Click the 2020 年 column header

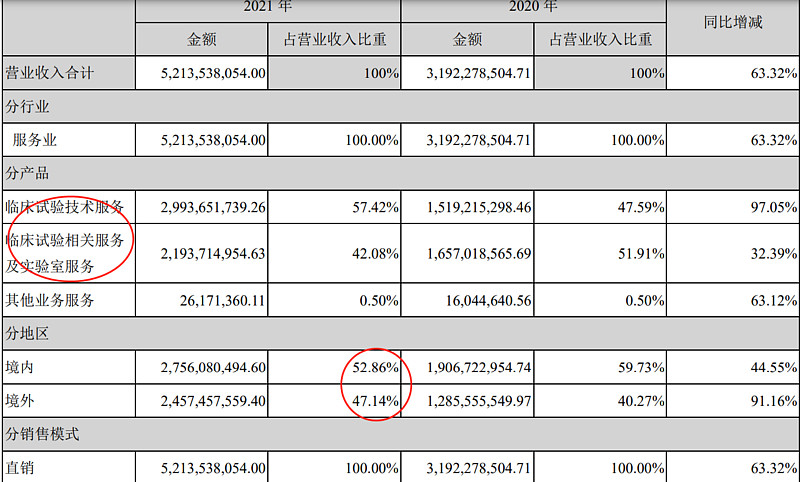[x=533, y=6]
